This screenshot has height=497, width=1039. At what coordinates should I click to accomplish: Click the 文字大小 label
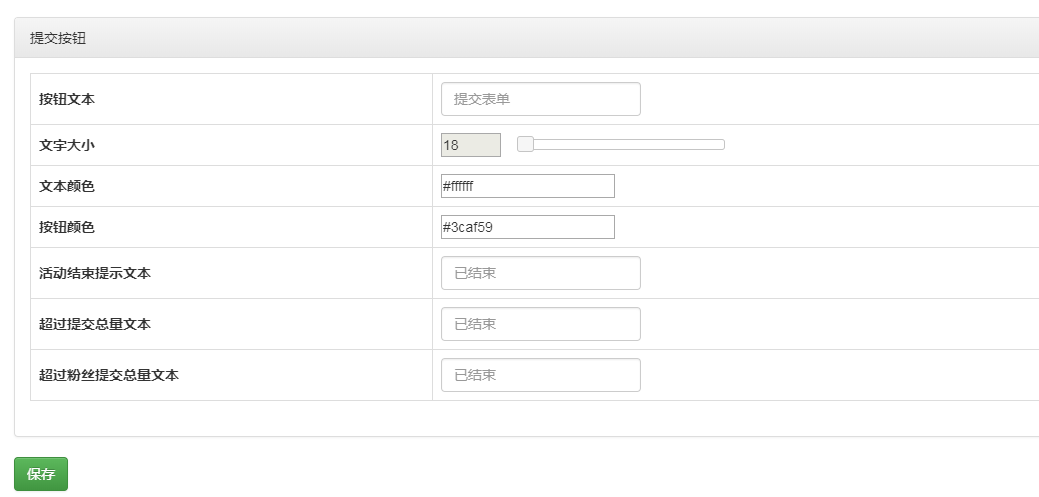click(67, 145)
